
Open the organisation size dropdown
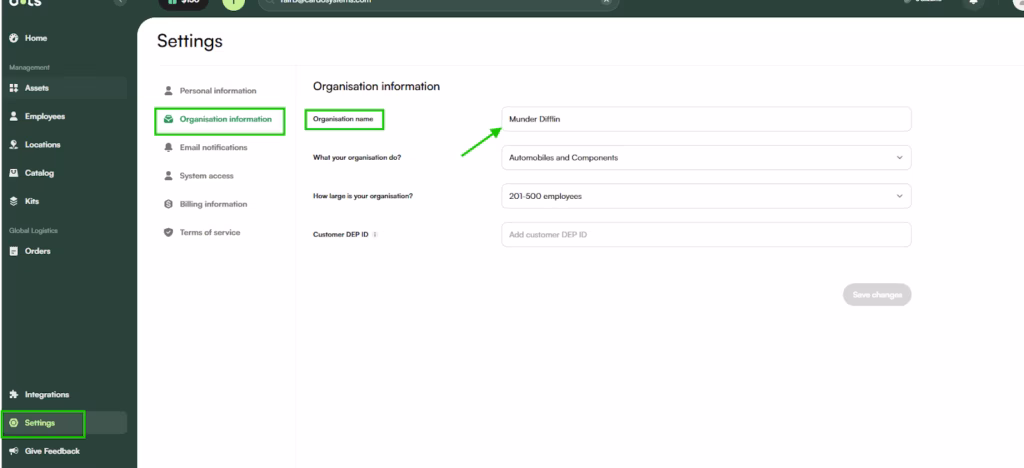point(705,196)
